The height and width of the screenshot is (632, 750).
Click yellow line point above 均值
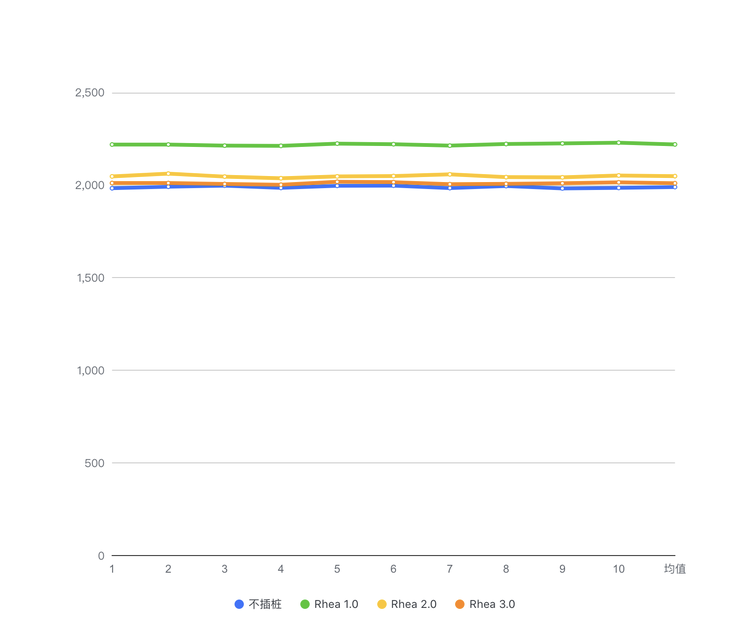[x=675, y=176]
